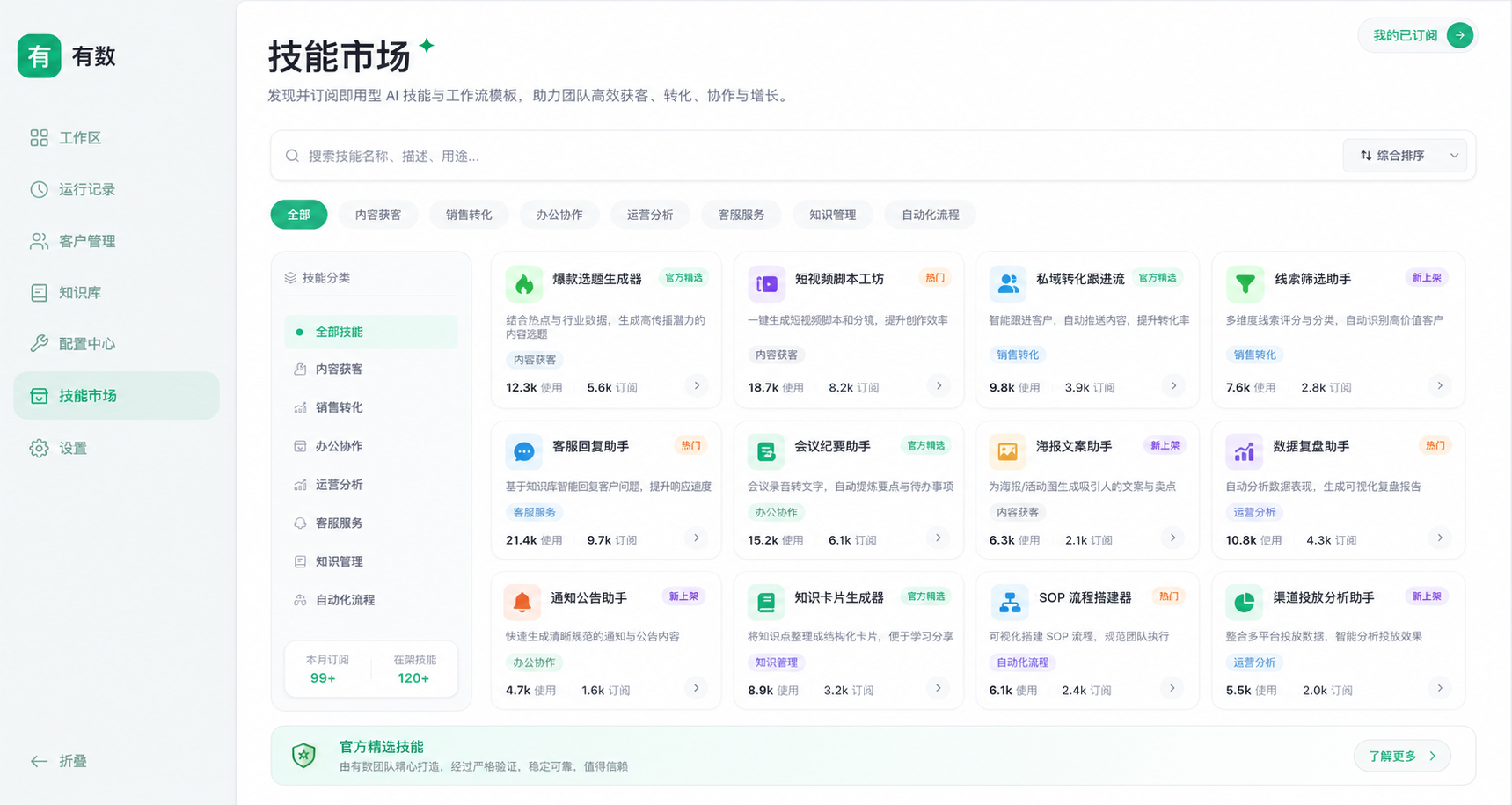This screenshot has height=805, width=1512.
Task: Click the SOP 流程搭建器 flowchart icon
Action: (1010, 603)
